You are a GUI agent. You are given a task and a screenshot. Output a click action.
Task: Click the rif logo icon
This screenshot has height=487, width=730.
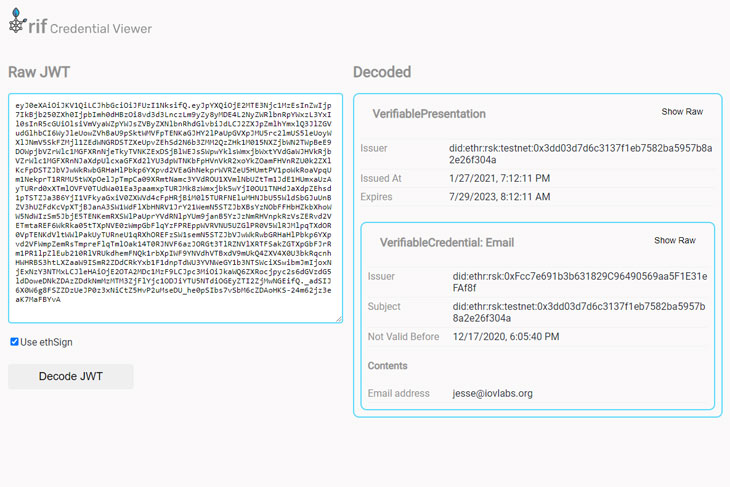17,21
